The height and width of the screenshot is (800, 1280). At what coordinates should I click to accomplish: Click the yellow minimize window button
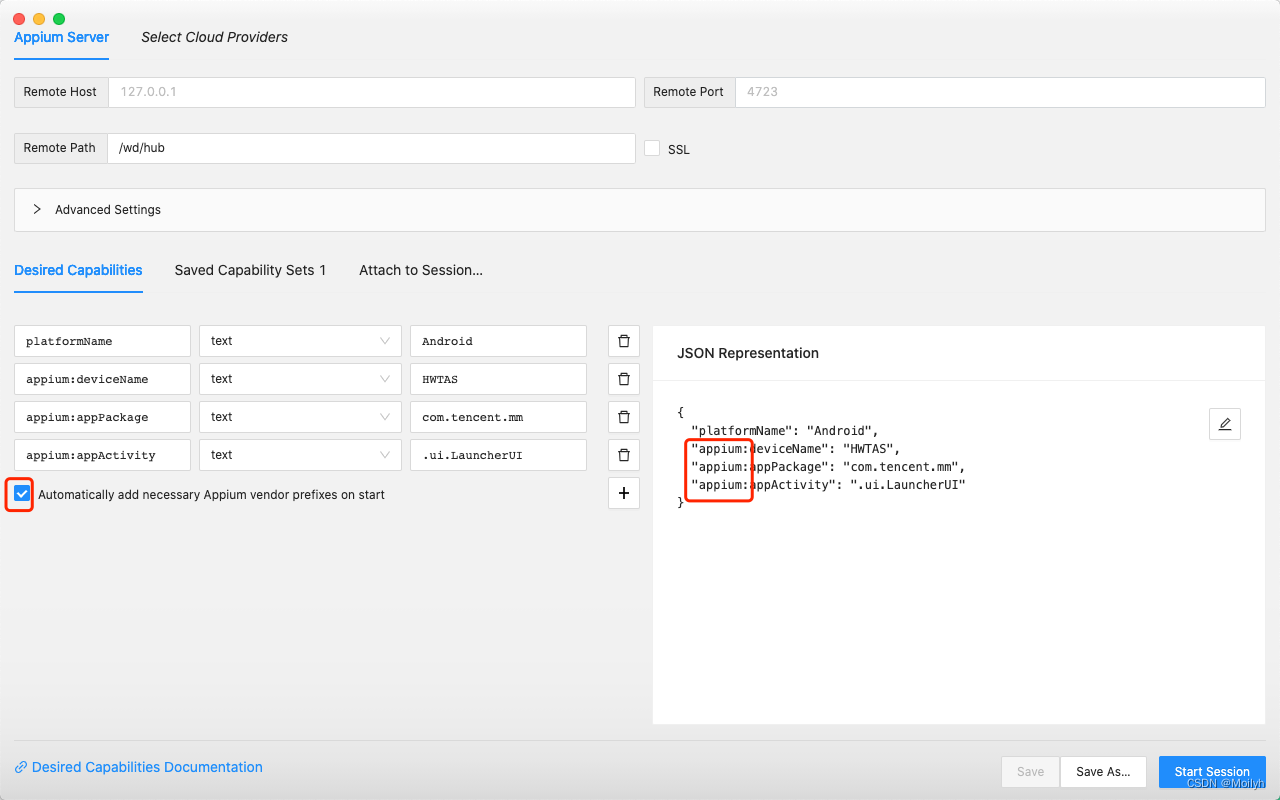tap(39, 19)
